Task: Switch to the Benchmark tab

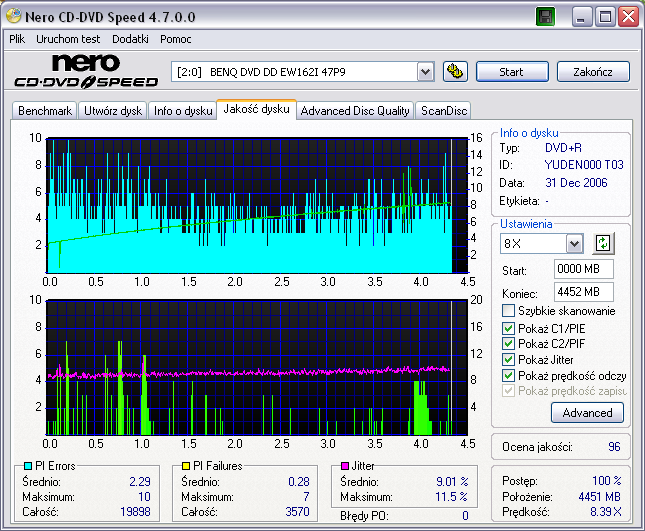Action: click(x=45, y=111)
